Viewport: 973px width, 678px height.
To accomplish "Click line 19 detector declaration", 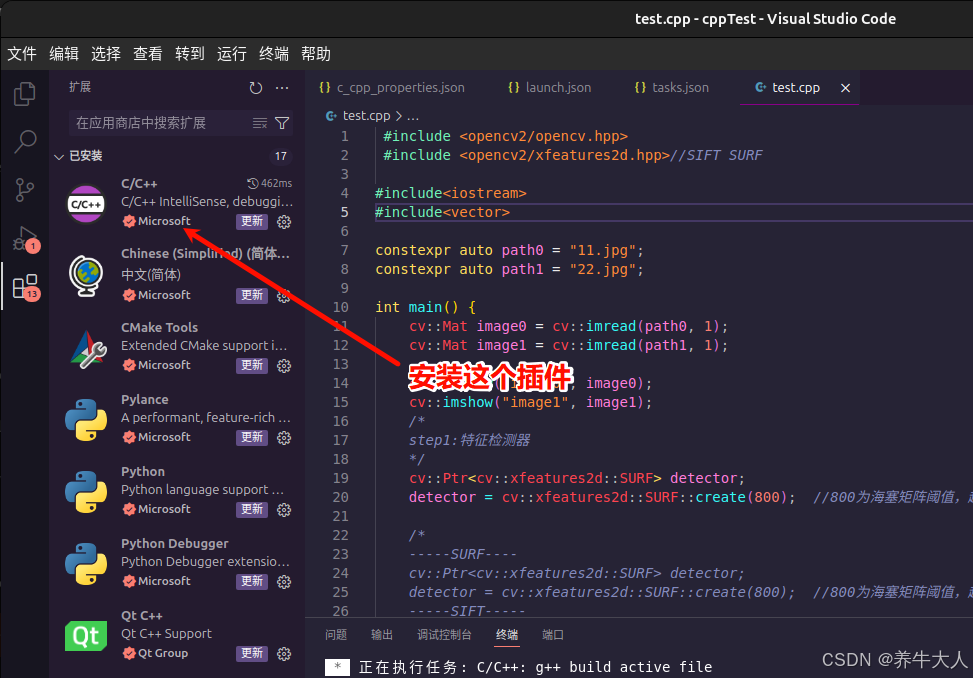I will pyautogui.click(x=576, y=478).
